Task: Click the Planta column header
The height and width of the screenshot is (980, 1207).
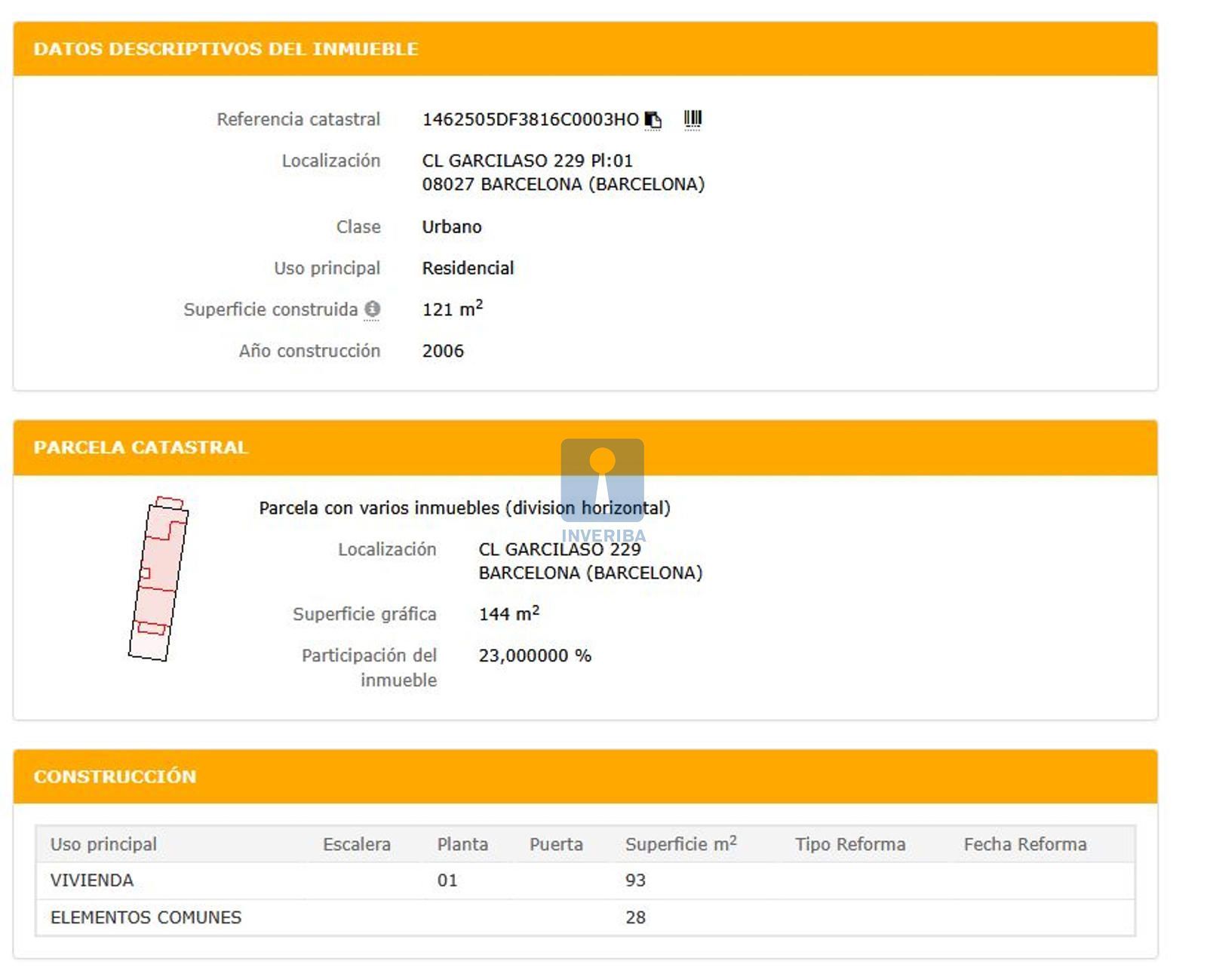Action: pyautogui.click(x=462, y=844)
